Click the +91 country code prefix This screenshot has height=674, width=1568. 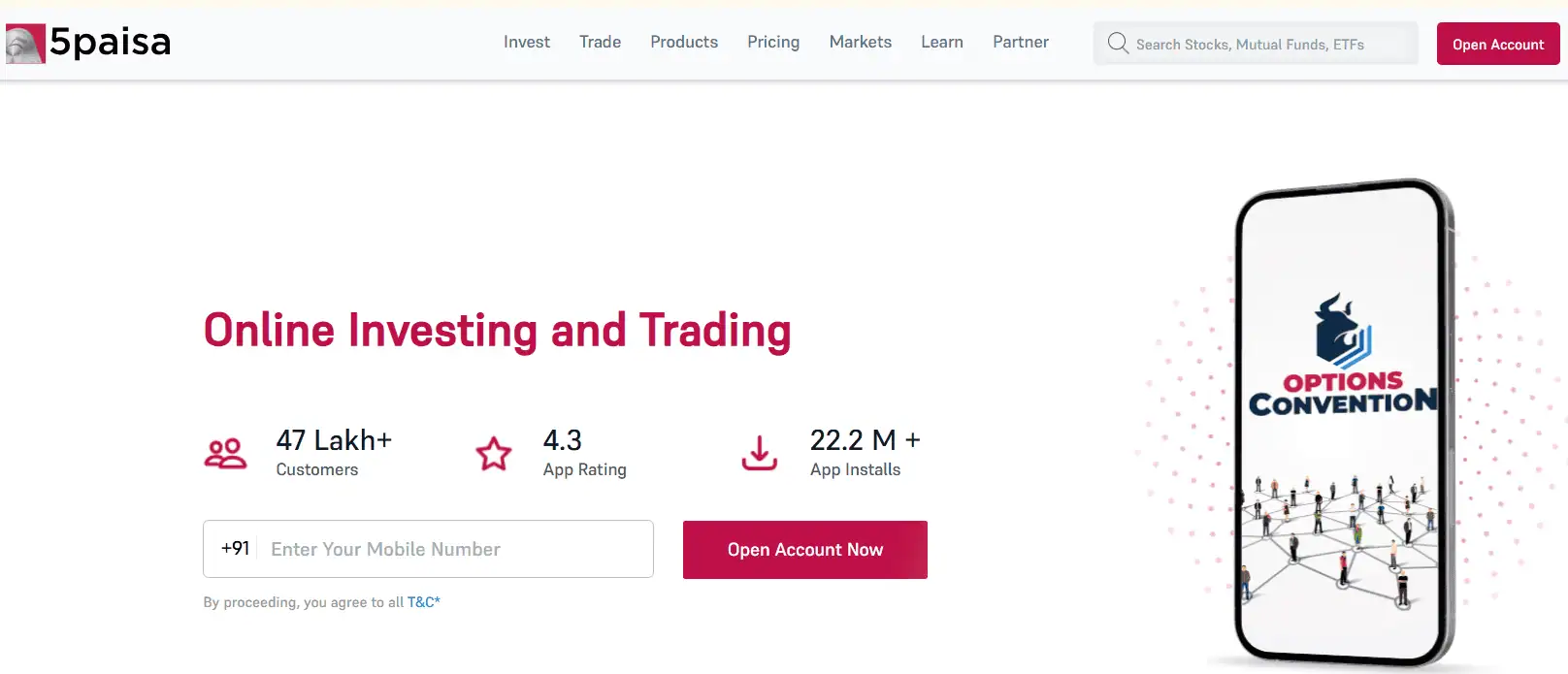coord(235,548)
